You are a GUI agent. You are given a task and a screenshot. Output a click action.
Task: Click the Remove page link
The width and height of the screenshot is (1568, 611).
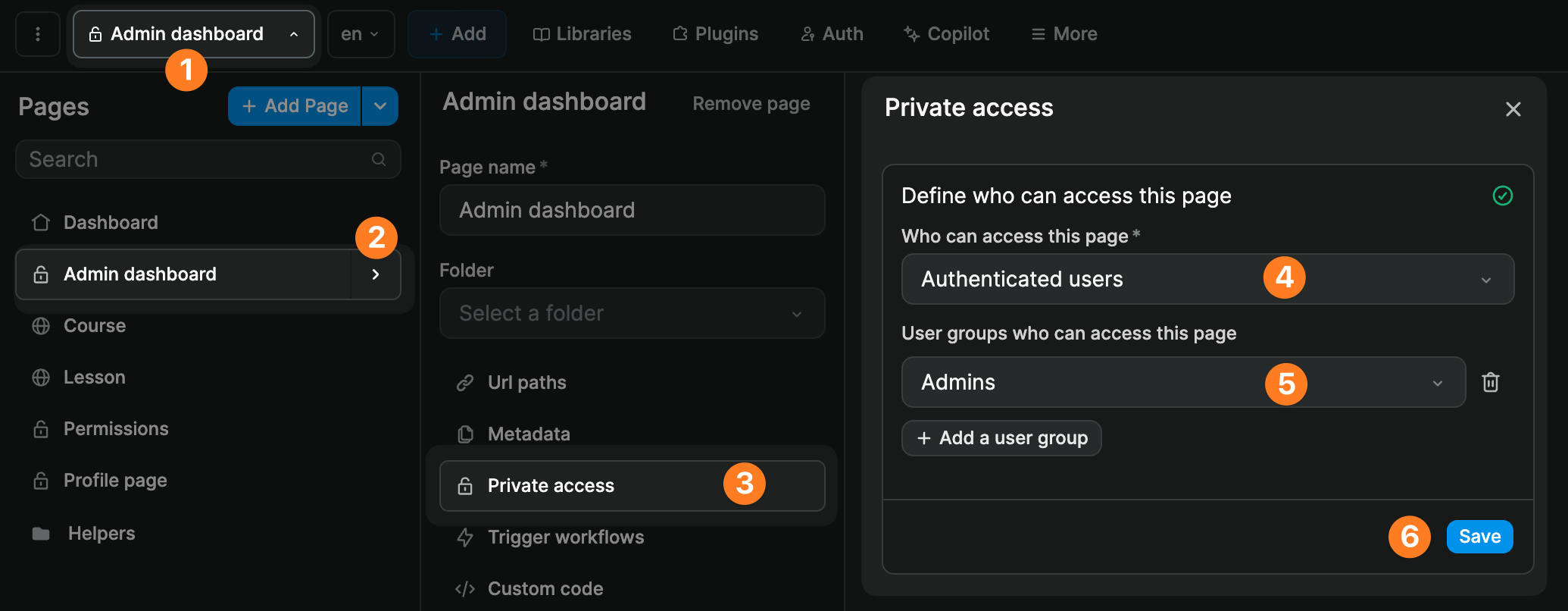pyautogui.click(x=751, y=104)
